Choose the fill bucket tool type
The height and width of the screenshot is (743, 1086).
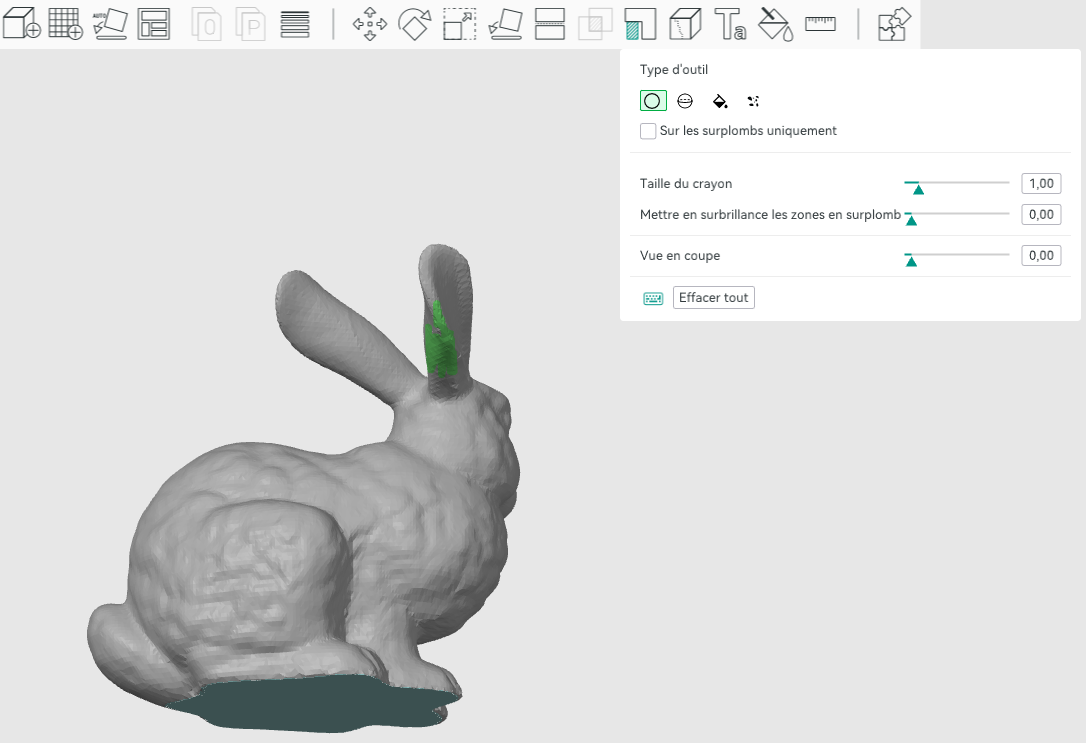[x=720, y=101]
